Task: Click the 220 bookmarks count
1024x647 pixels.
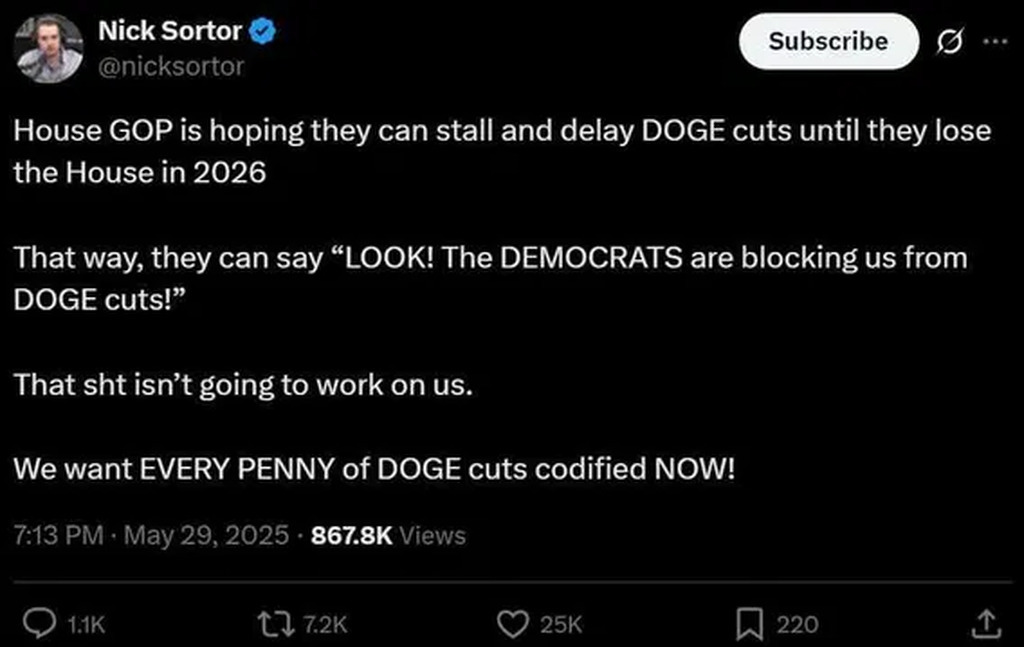Action: [x=797, y=625]
